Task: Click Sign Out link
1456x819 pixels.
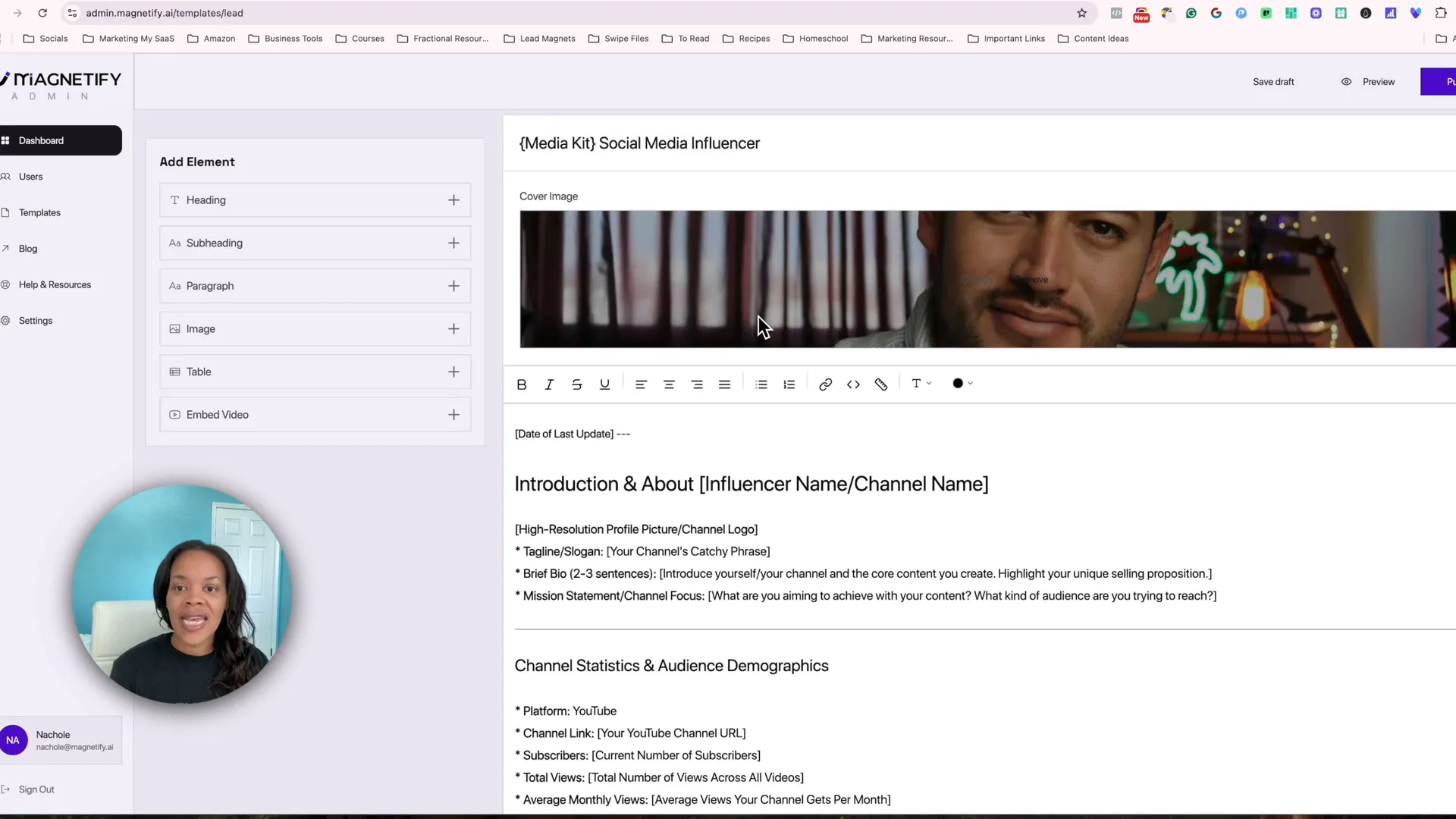Action: point(36,789)
